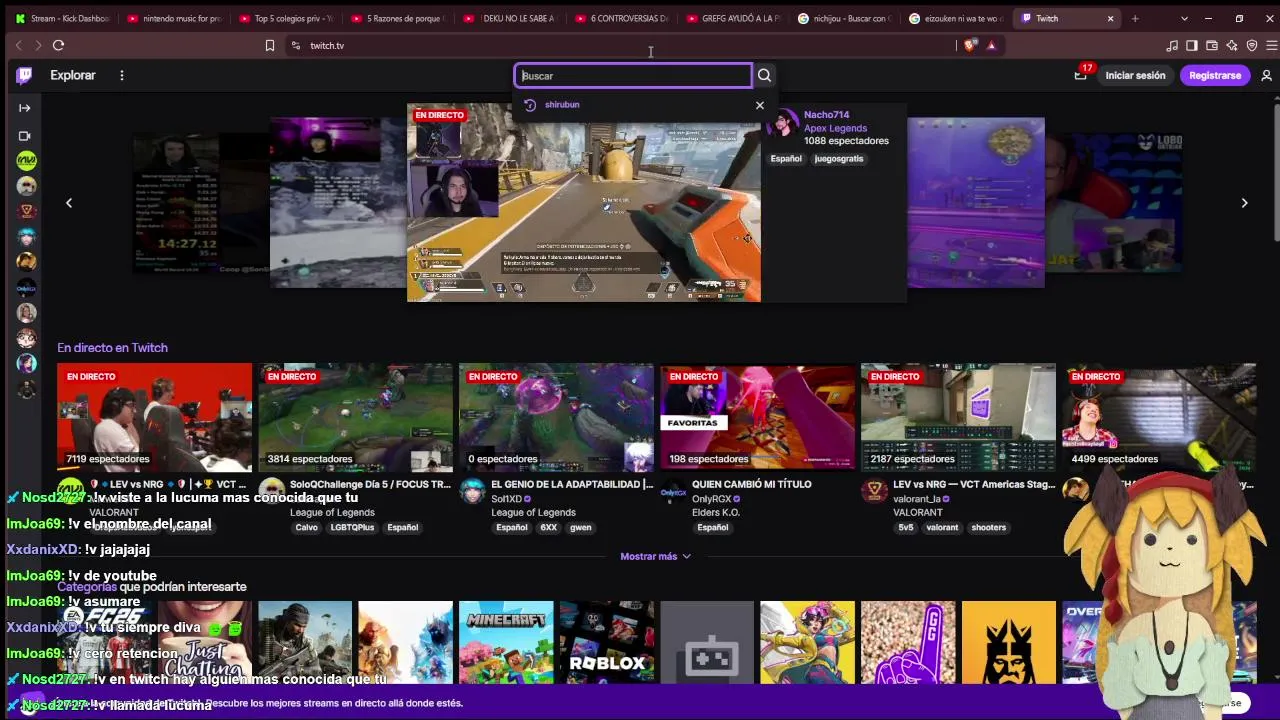Select the shirubun recent search suggestion
The width and height of the screenshot is (1280, 720).
(x=562, y=105)
